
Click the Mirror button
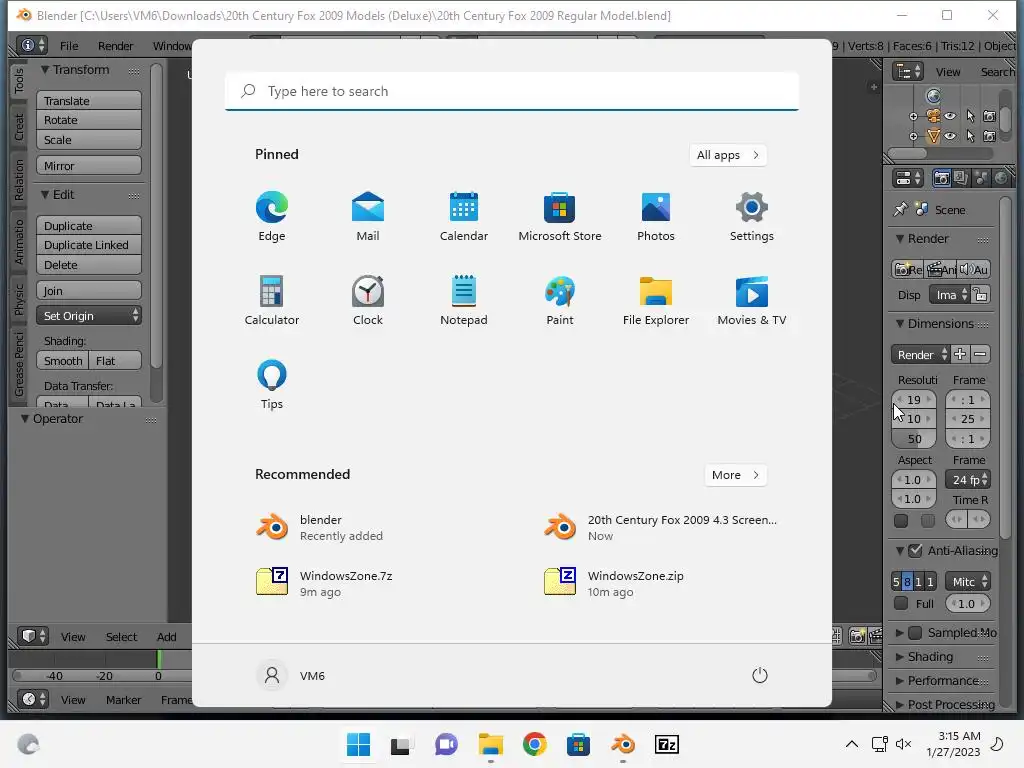coord(89,166)
